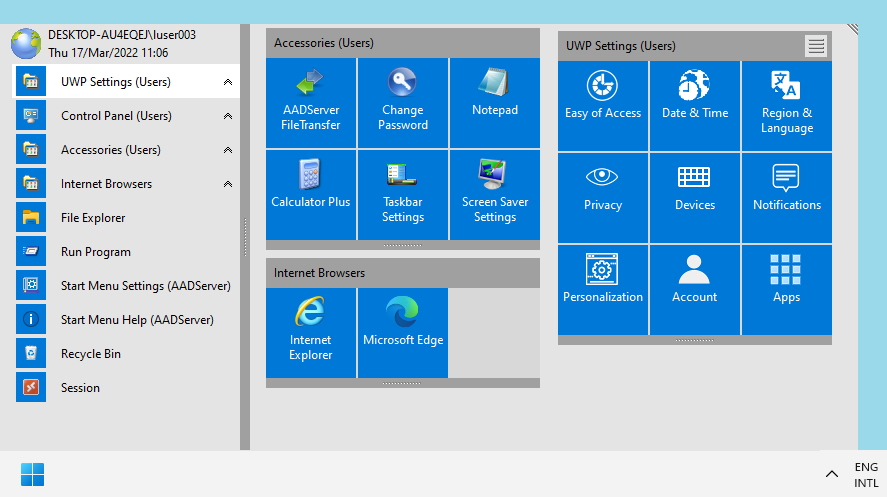
Task: Show hidden system tray icons
Action: [x=831, y=474]
